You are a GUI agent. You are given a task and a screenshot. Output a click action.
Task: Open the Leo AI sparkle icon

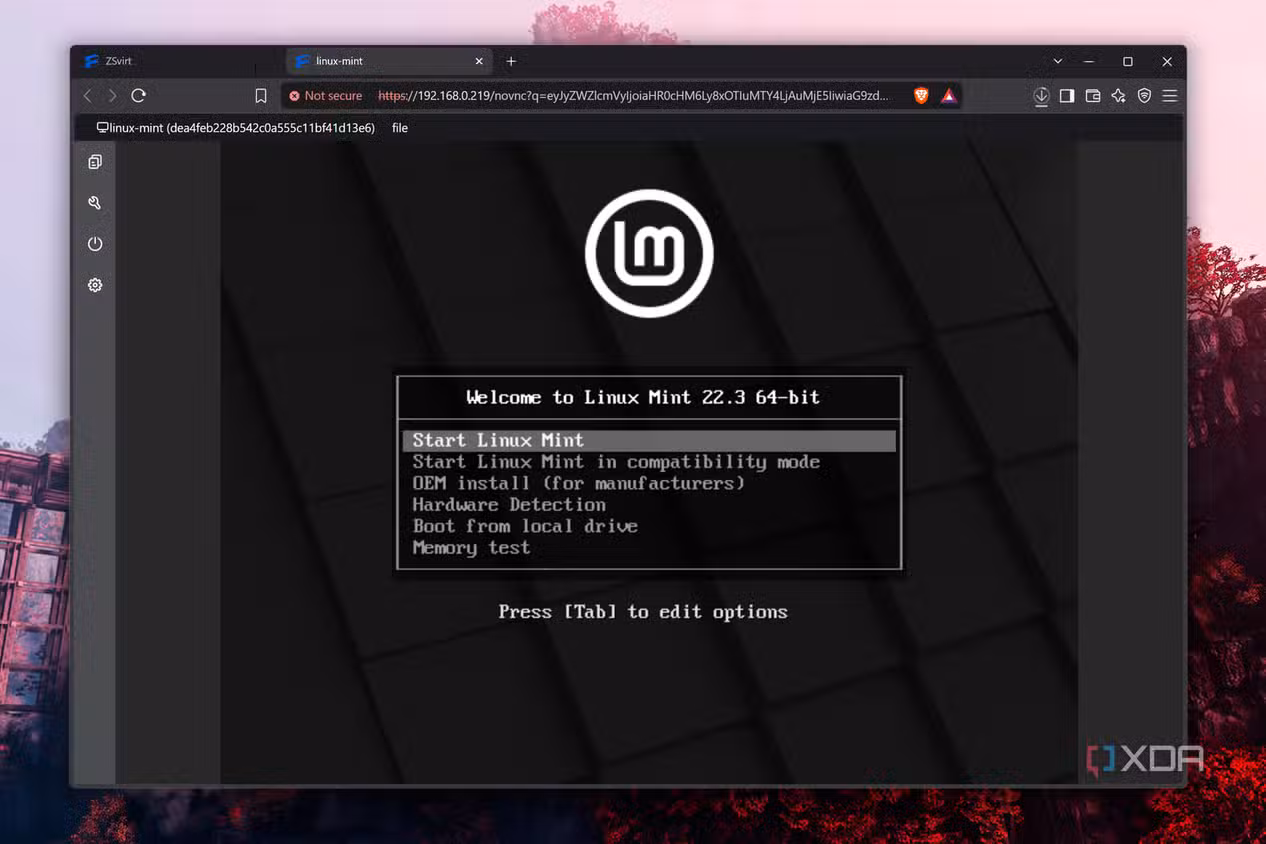pyautogui.click(x=1119, y=96)
